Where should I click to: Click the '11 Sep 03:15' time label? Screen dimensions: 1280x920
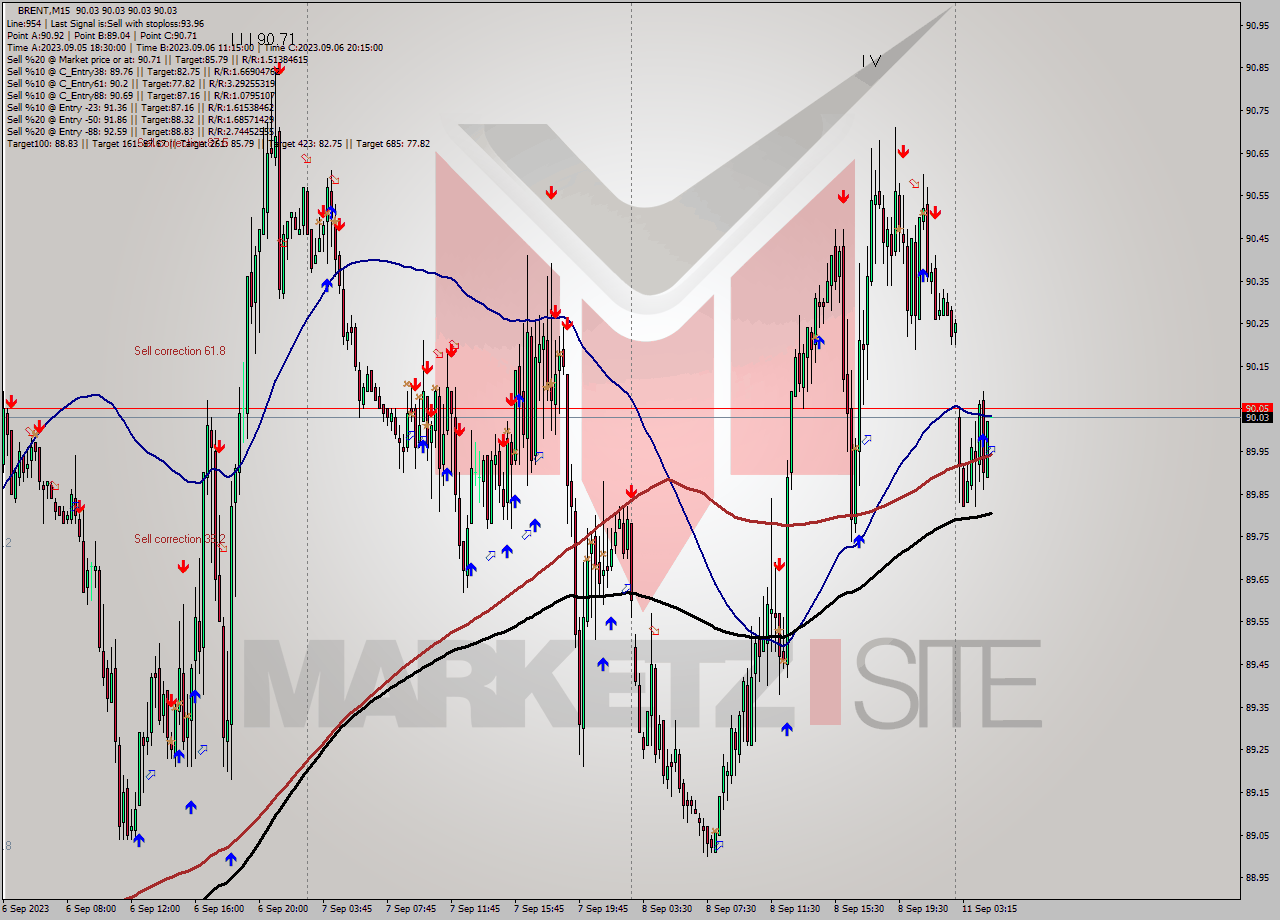pyautogui.click(x=989, y=909)
